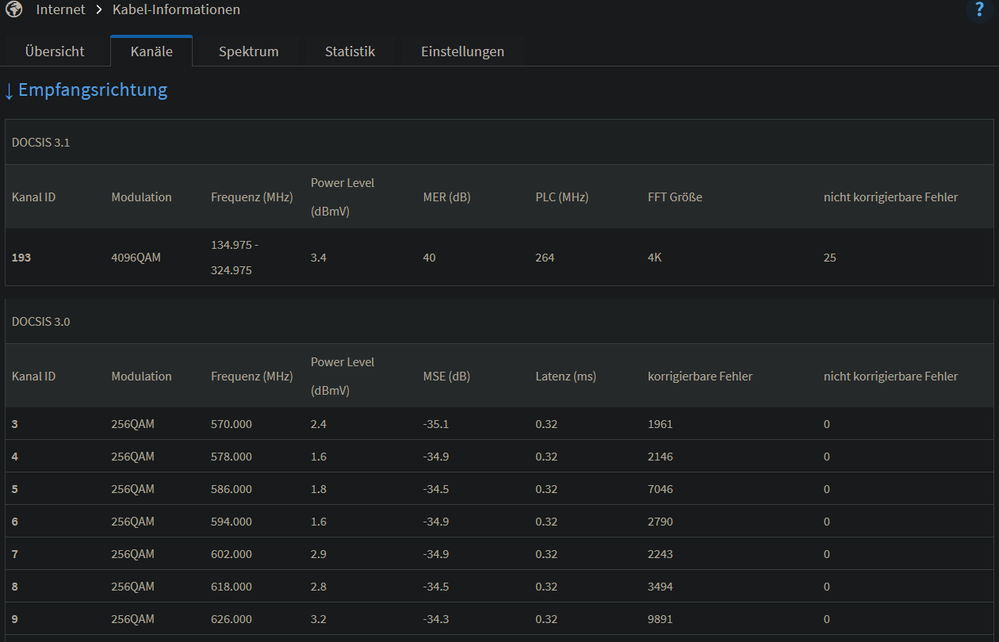Click the PLC value 264
Image resolution: width=999 pixels, height=642 pixels.
tap(545, 257)
